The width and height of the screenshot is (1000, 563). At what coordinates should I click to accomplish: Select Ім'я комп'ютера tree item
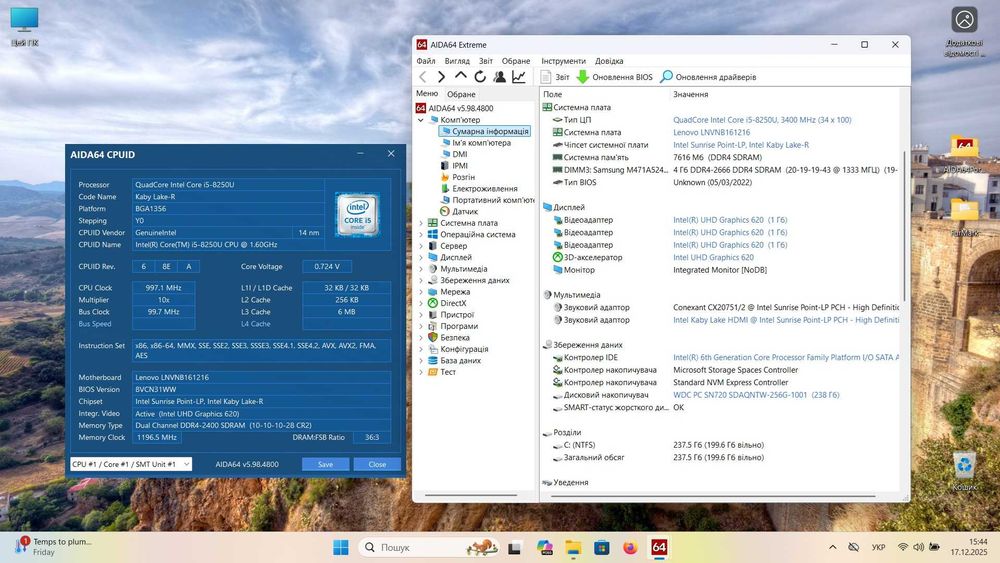click(476, 143)
